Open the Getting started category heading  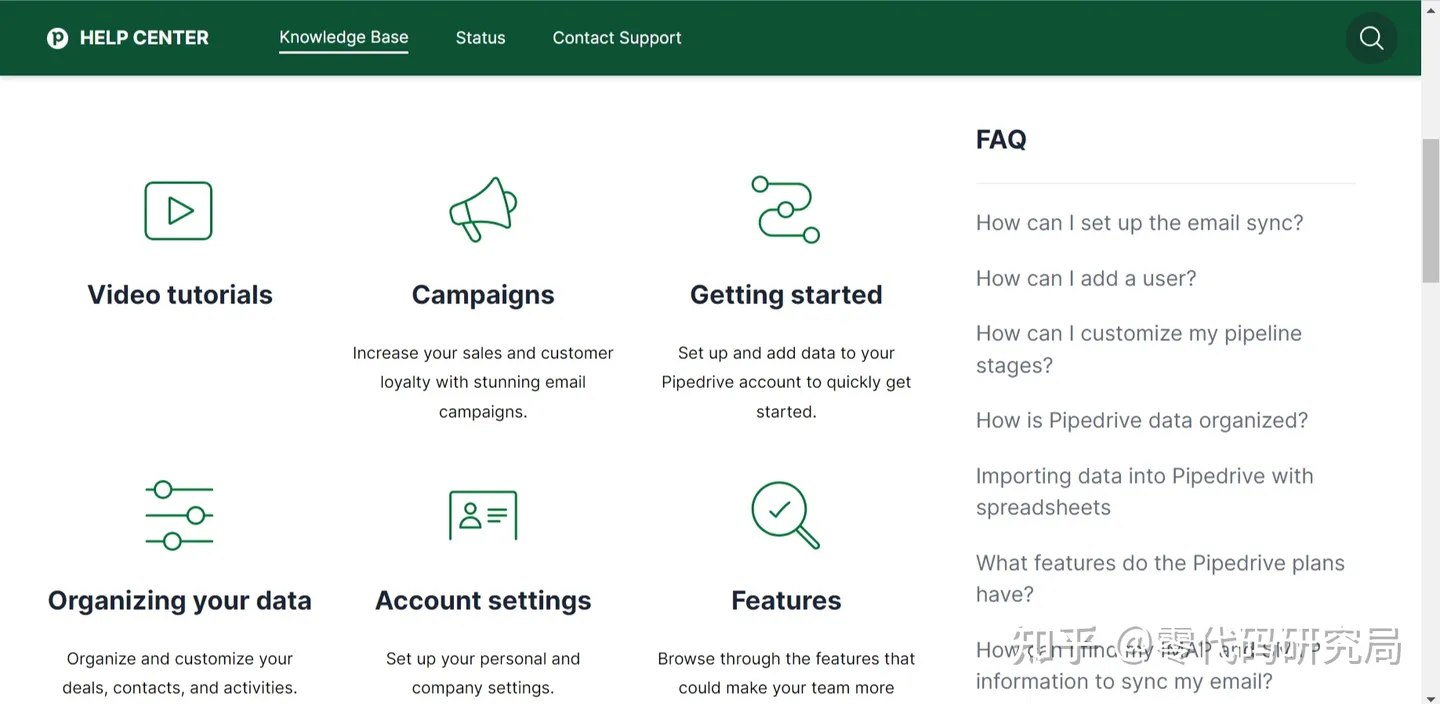[x=786, y=295]
